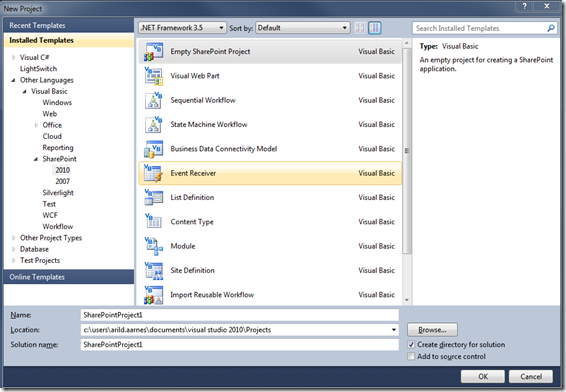Select the Visual Web Part template icon
The height and width of the screenshot is (392, 566).
(x=153, y=76)
